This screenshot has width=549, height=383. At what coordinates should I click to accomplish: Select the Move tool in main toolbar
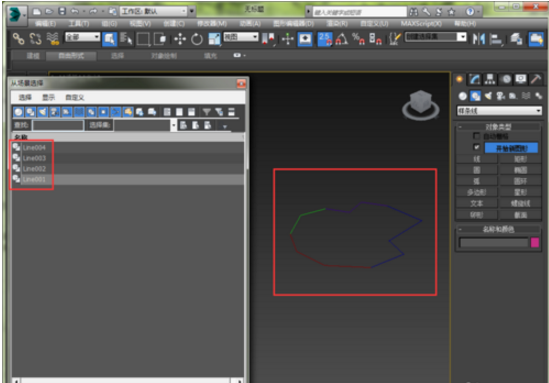(180, 39)
